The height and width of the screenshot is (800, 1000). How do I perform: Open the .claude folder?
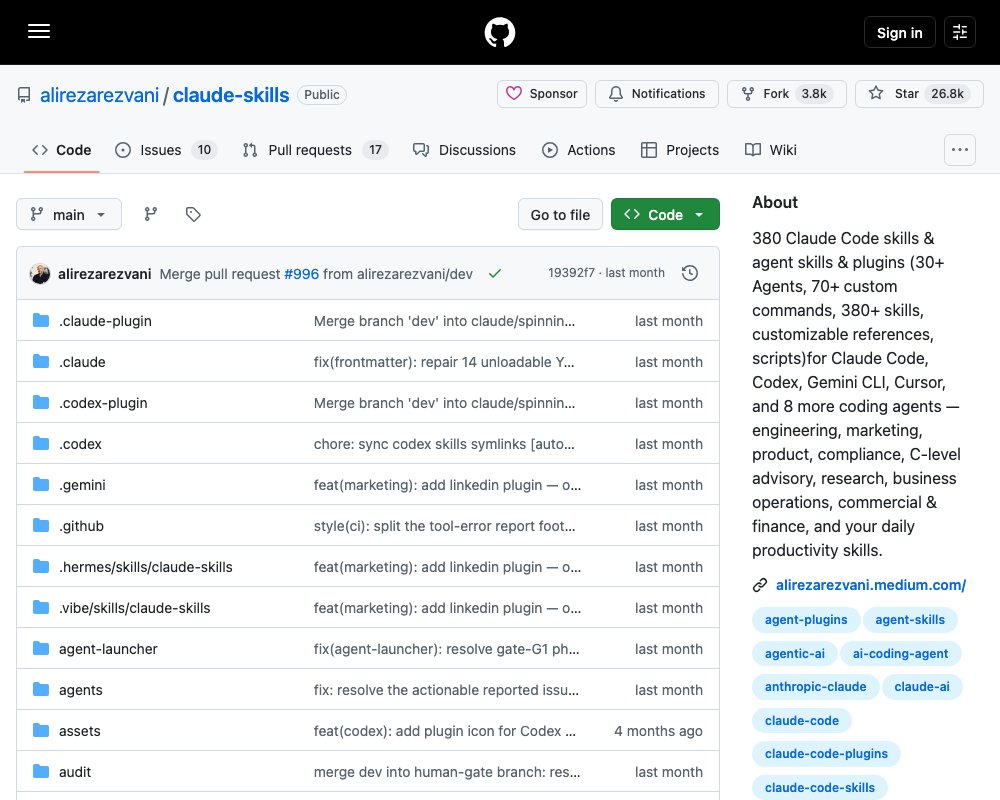(82, 362)
